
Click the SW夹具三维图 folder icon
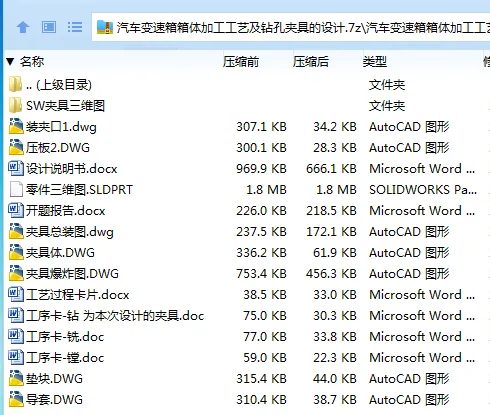coord(15,105)
